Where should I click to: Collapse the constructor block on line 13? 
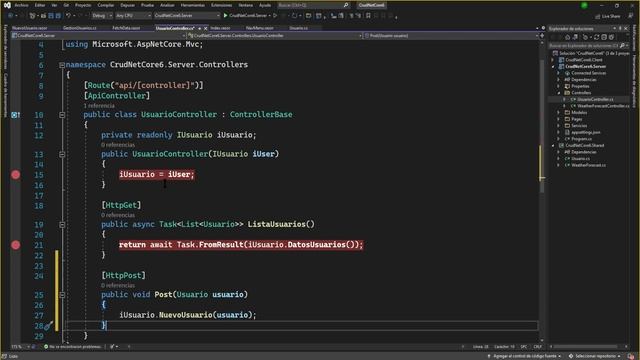[62, 154]
